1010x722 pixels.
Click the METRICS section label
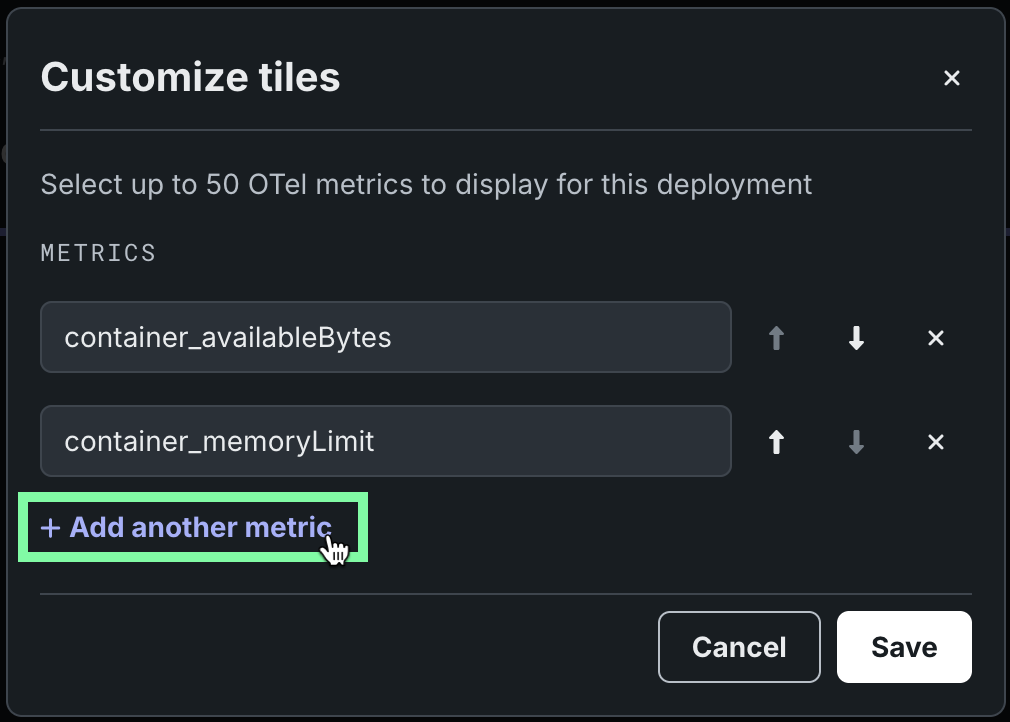pos(98,253)
